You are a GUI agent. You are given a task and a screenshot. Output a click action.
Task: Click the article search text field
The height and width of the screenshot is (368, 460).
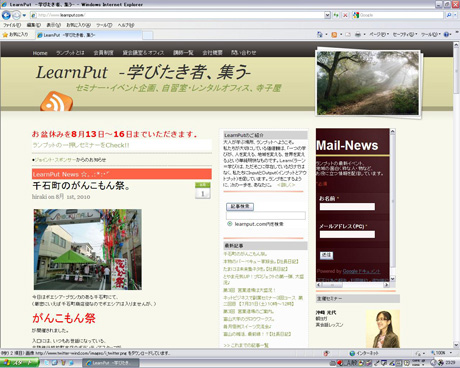[x=266, y=215]
